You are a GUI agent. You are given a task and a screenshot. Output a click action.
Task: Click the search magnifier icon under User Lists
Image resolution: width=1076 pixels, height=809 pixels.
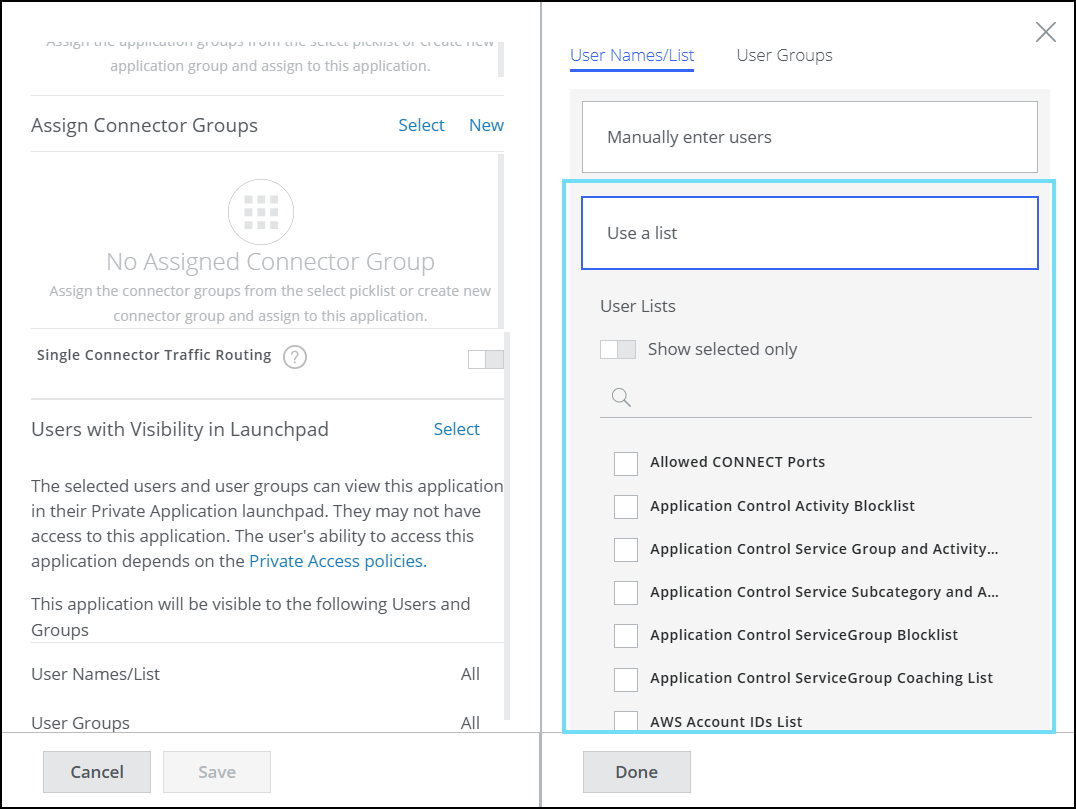point(621,398)
